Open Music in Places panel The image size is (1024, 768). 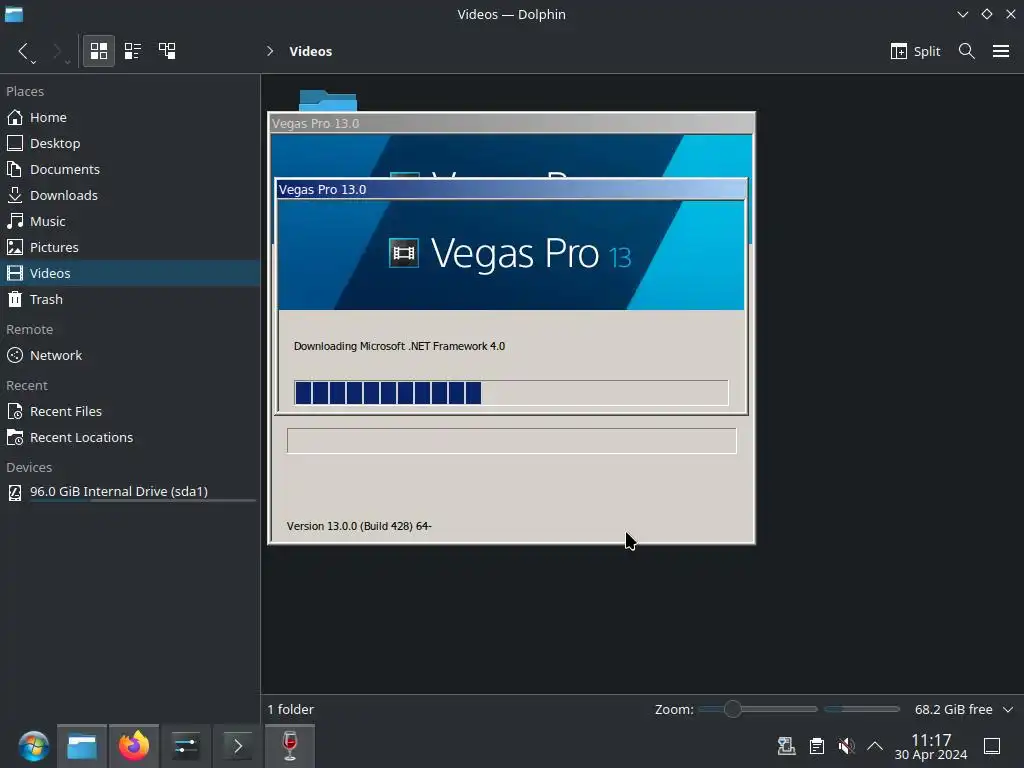130,221
